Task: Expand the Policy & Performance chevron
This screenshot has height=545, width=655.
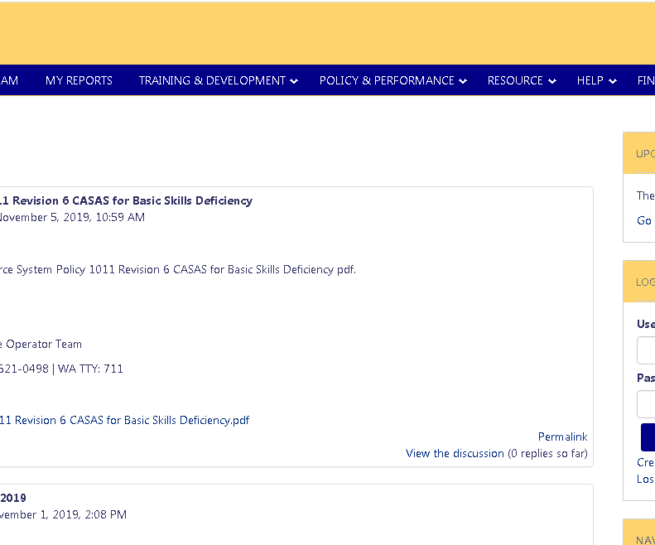Action: [463, 80]
